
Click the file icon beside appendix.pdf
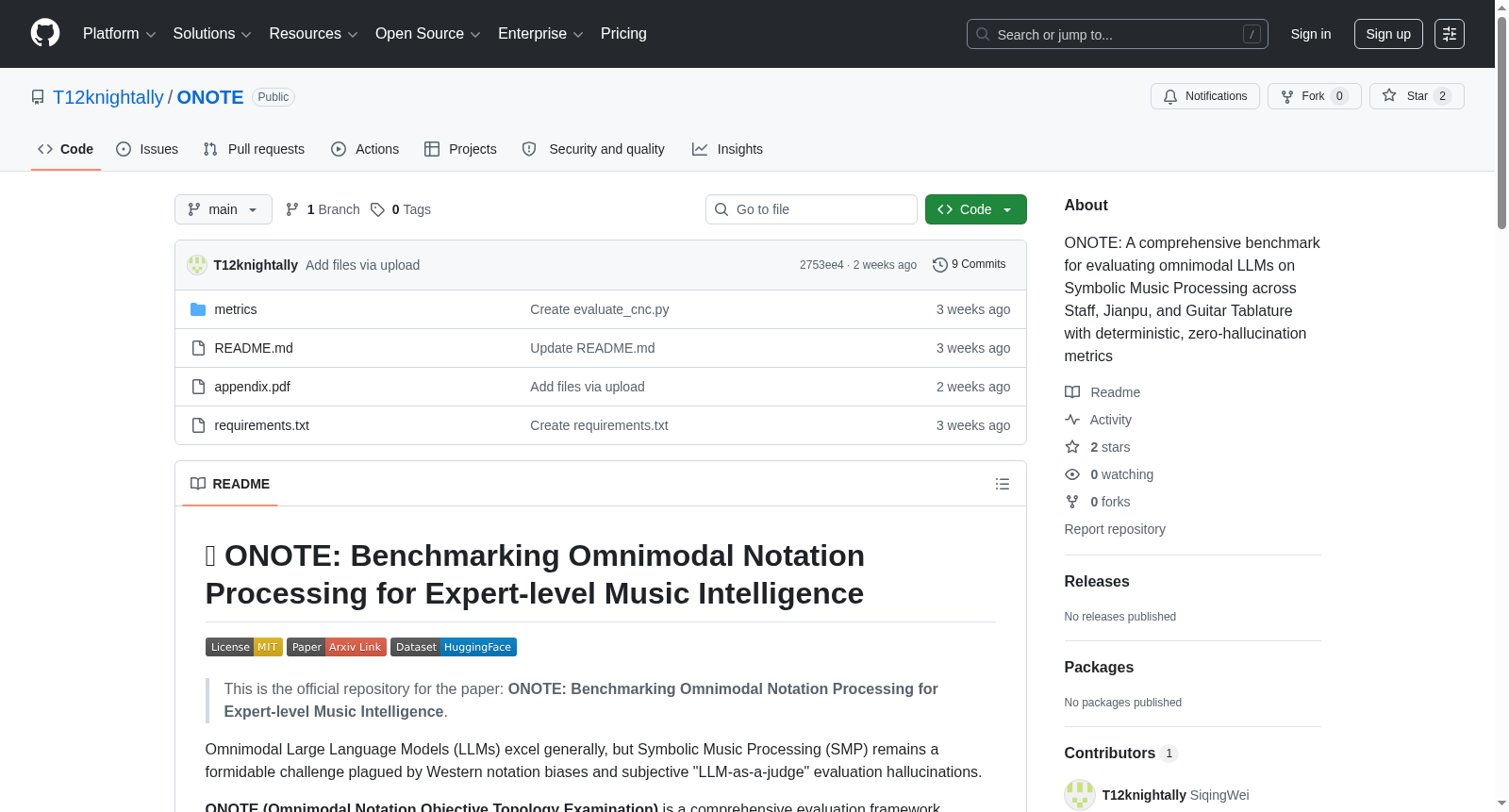tap(198, 387)
